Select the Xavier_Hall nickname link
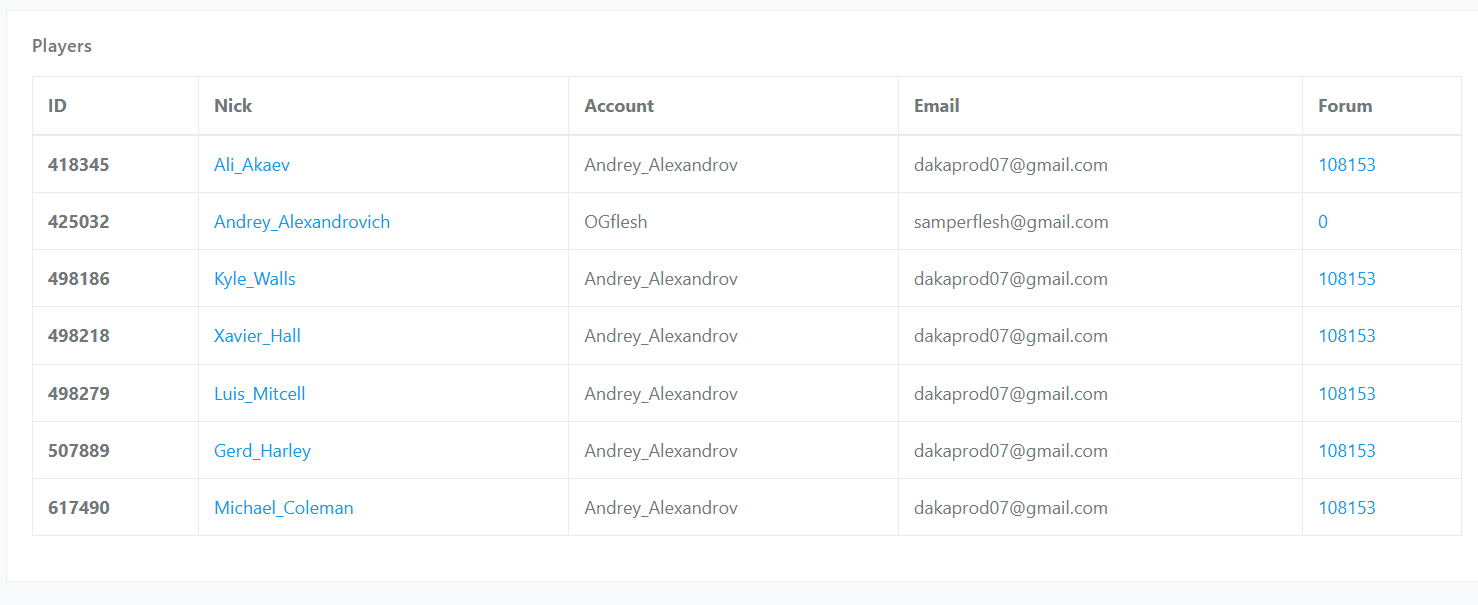The width and height of the screenshot is (1478, 605). [257, 336]
